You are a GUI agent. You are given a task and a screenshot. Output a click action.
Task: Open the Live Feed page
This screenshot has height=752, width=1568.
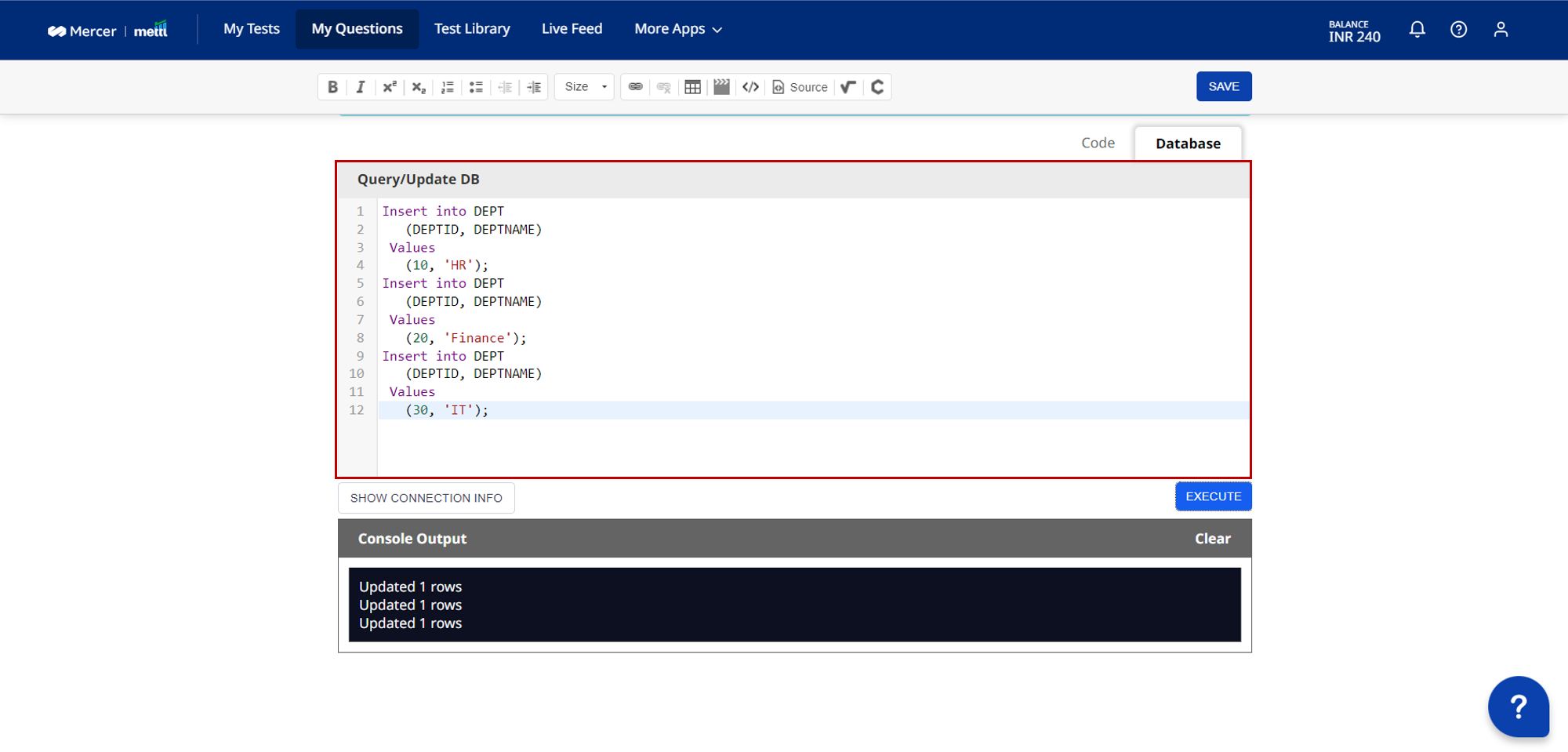[x=572, y=29]
